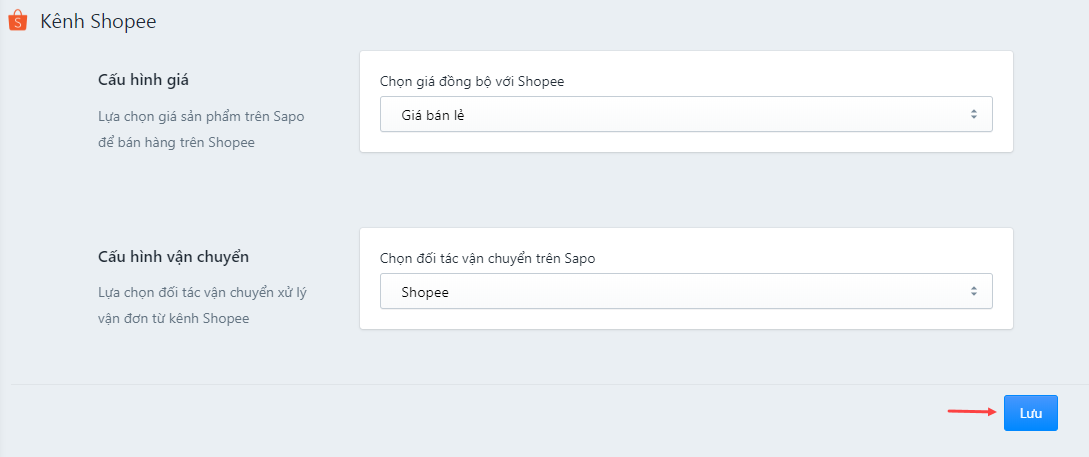
Task: Click the Shopee selected value text
Action: point(425,292)
